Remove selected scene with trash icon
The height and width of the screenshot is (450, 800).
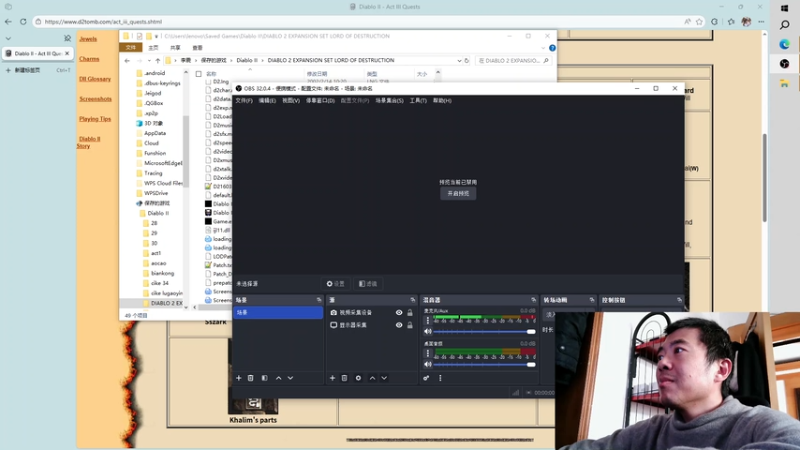[x=251, y=378]
